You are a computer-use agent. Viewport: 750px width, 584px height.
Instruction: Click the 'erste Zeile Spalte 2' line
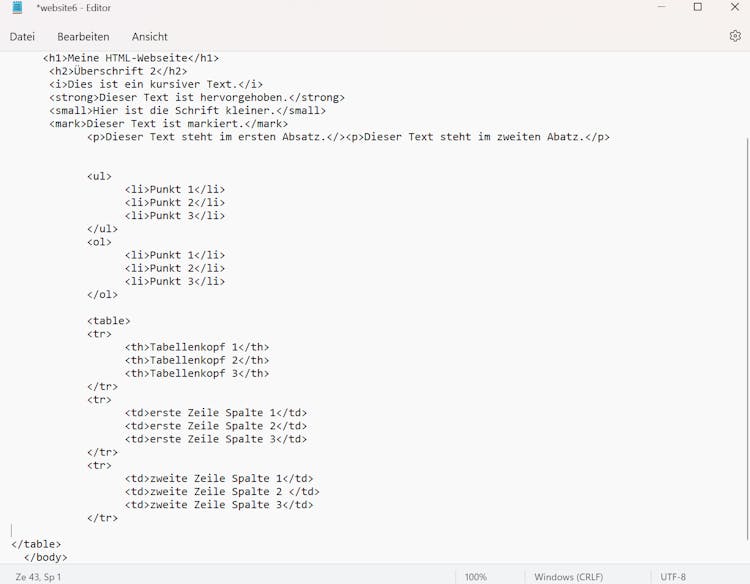[216, 426]
